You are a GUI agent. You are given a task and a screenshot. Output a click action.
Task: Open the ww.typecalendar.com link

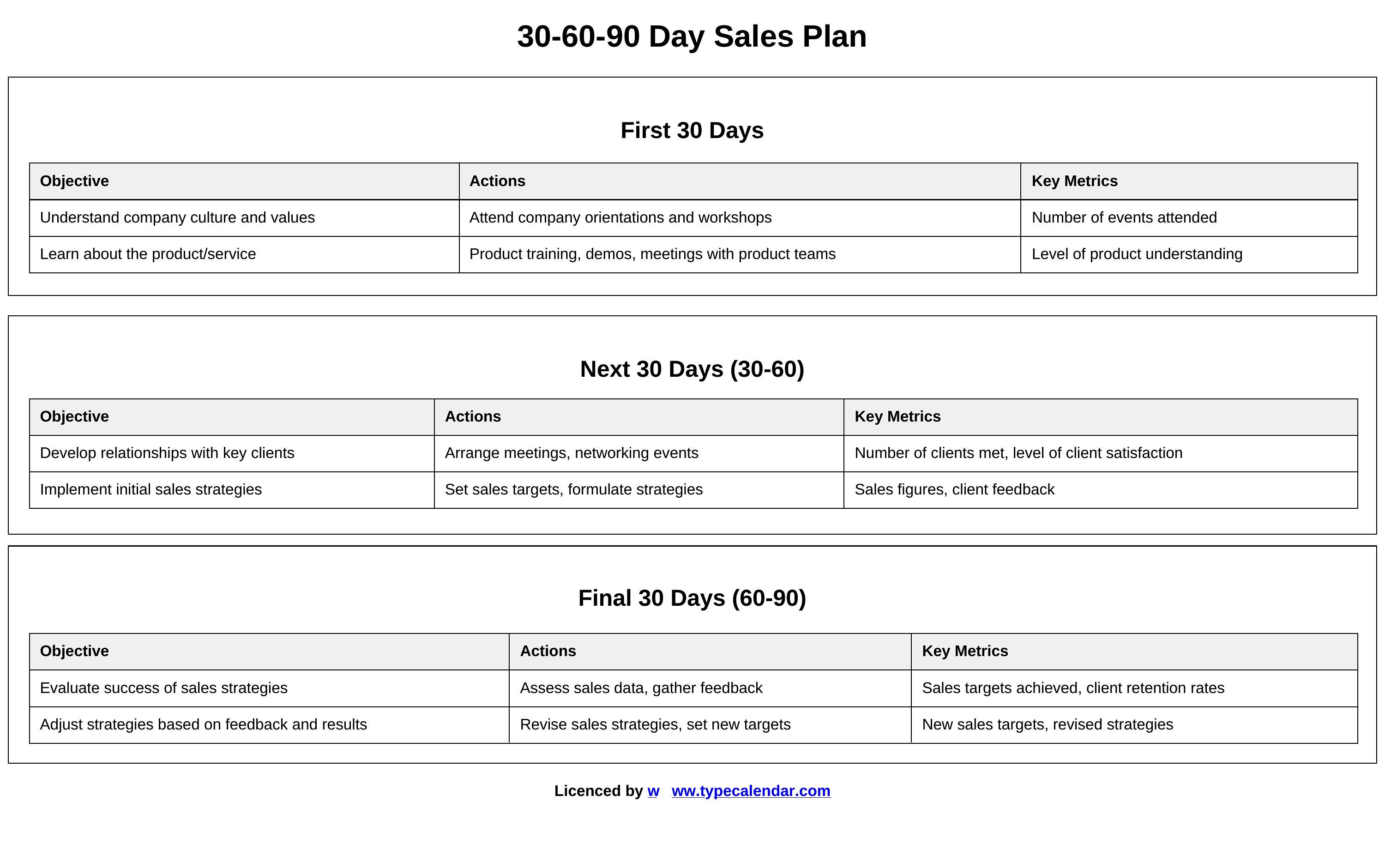(751, 791)
